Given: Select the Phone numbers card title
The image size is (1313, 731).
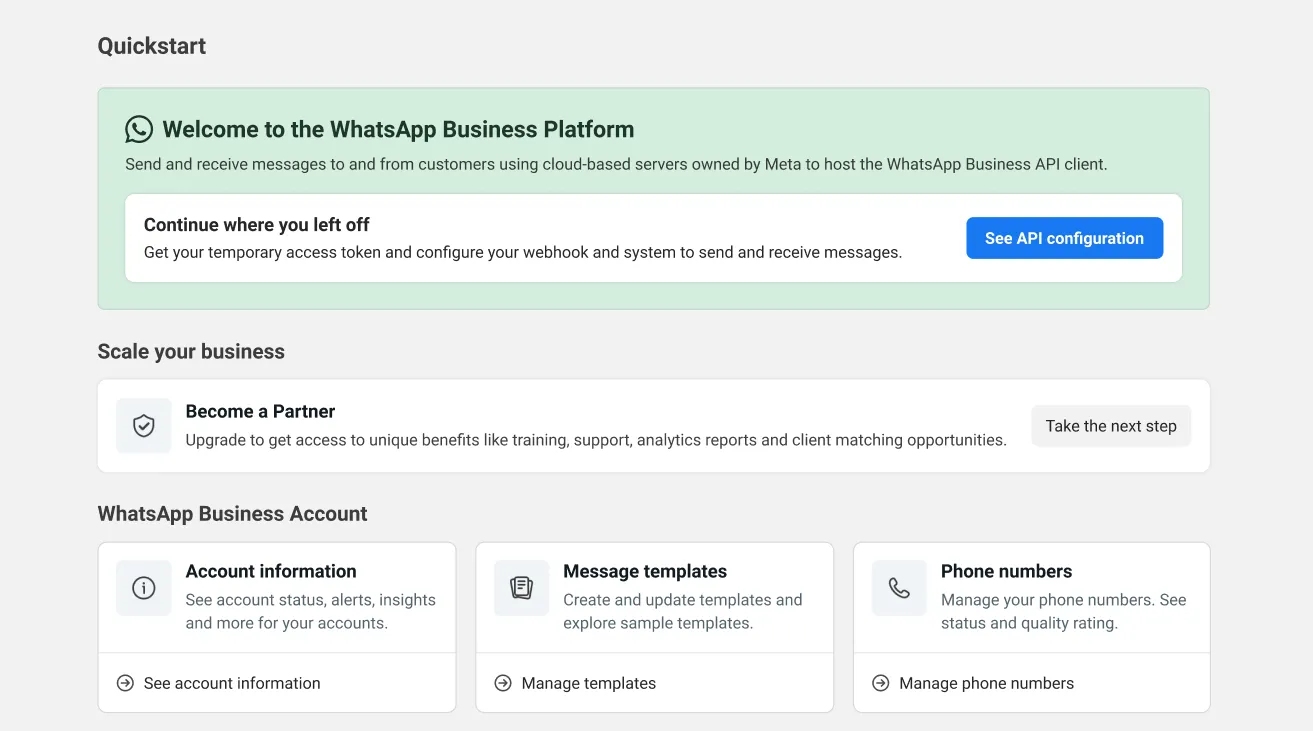Looking at the screenshot, I should [1006, 571].
